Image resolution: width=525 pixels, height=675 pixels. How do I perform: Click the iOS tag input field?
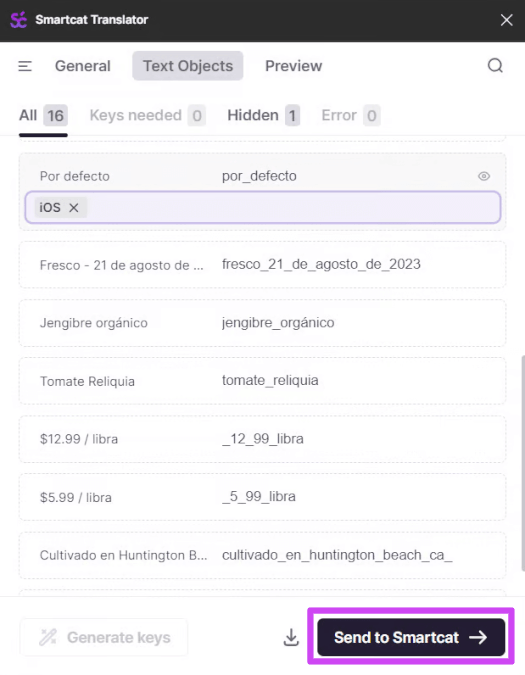click(262, 207)
